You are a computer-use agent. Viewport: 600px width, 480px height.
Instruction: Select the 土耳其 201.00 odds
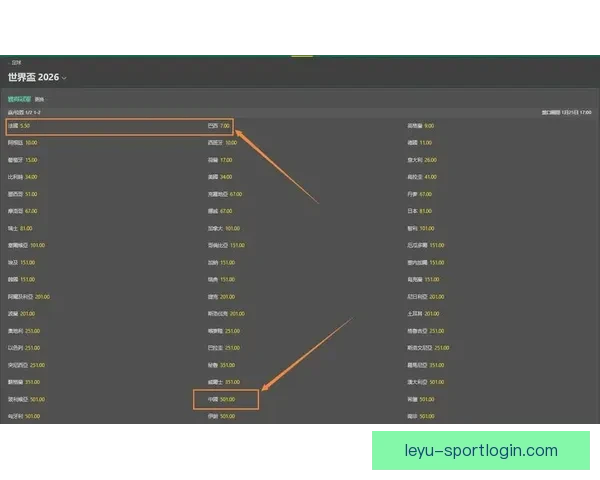[x=432, y=314]
